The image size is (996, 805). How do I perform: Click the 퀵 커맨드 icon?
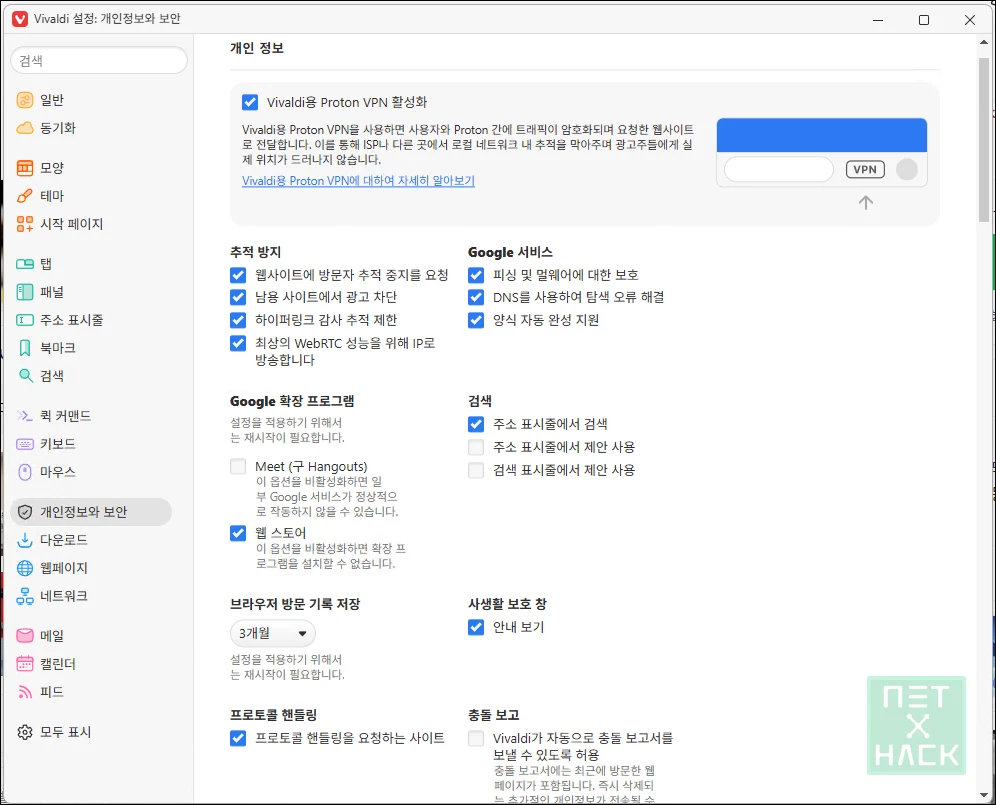click(25, 416)
